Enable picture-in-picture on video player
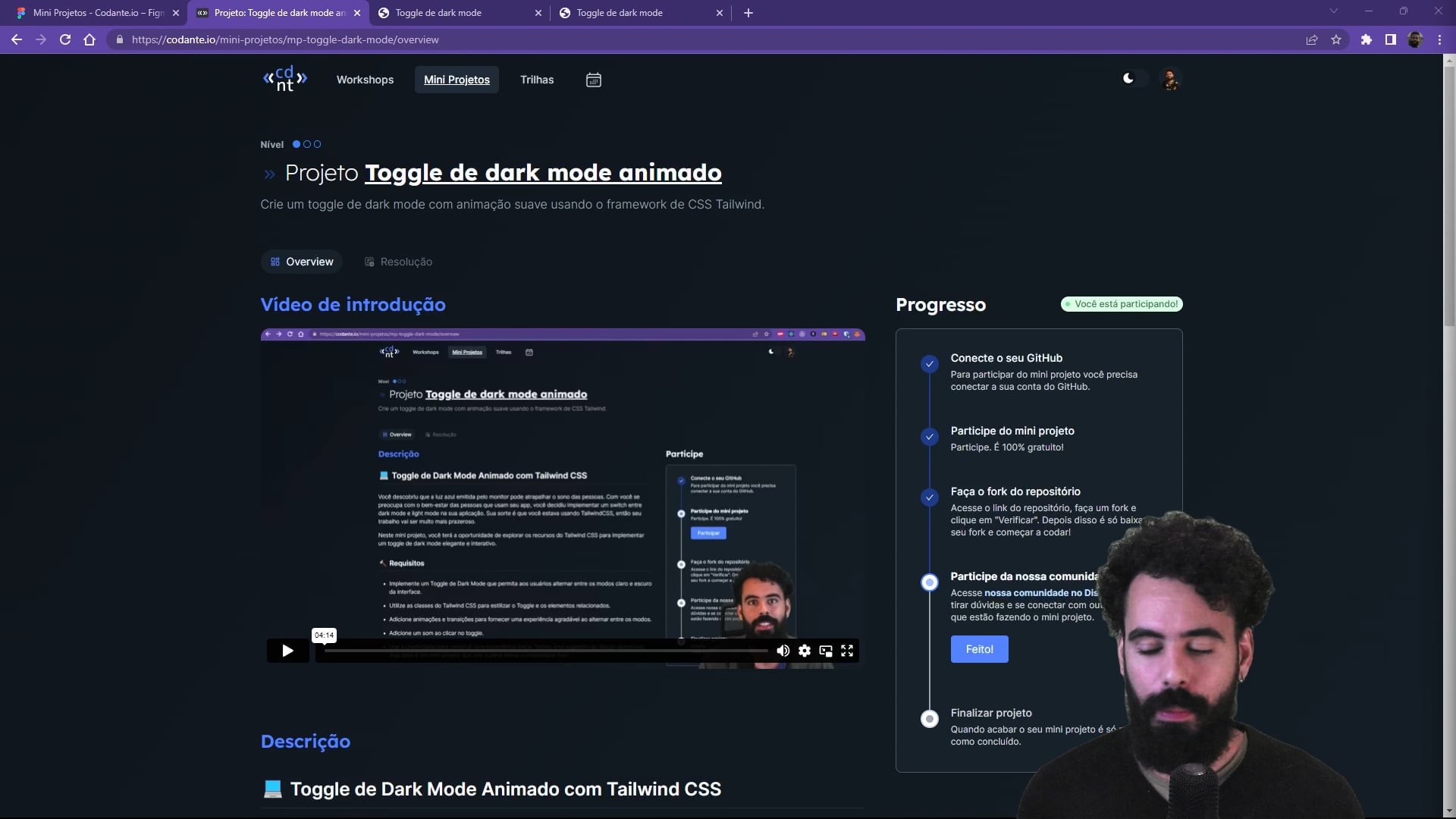Image resolution: width=1456 pixels, height=819 pixels. [x=826, y=651]
